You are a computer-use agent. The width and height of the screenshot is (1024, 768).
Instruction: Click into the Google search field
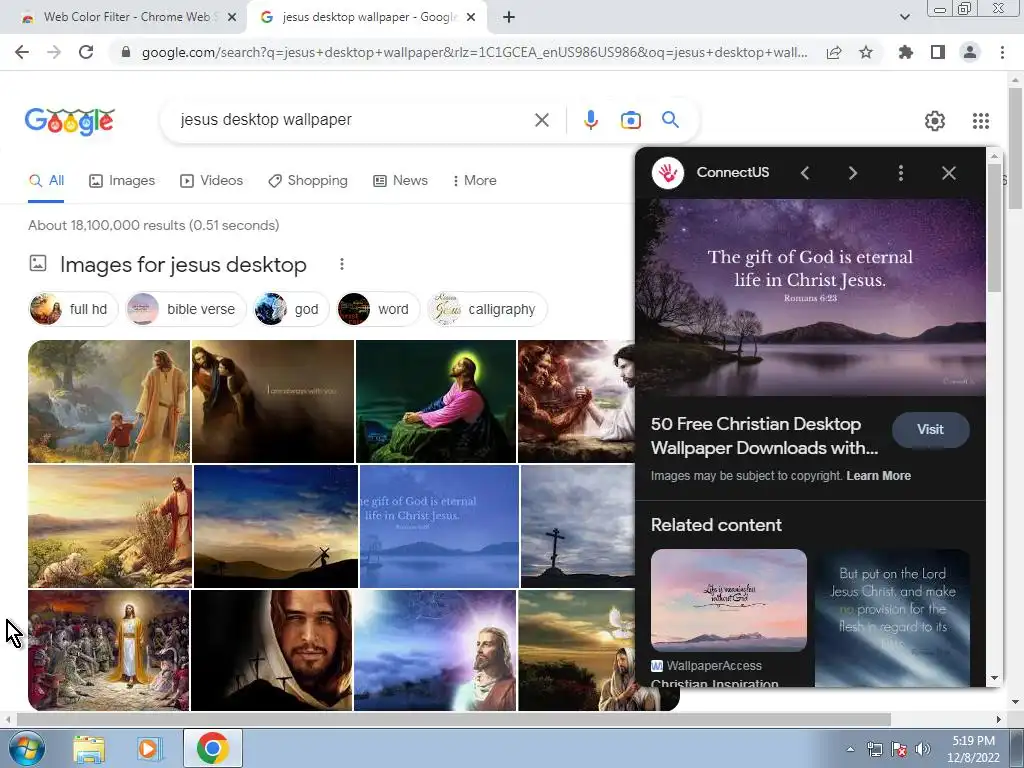(353, 120)
